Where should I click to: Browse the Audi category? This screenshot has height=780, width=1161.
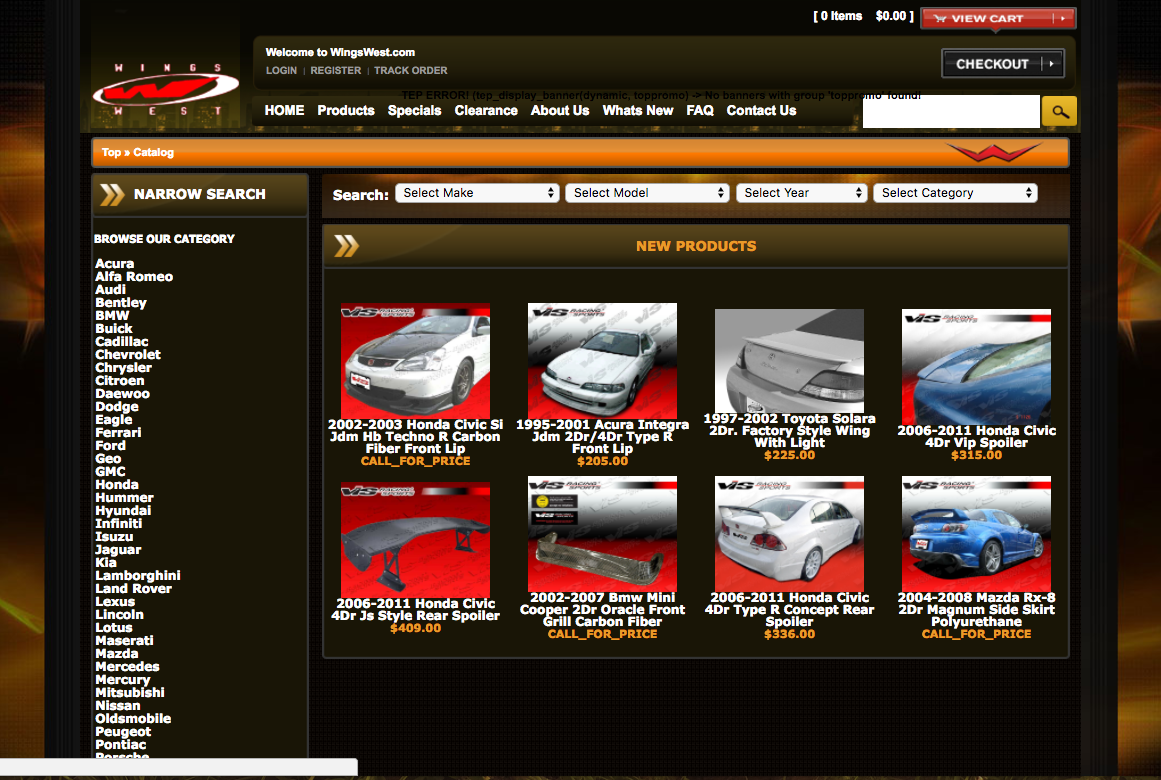[x=110, y=290]
